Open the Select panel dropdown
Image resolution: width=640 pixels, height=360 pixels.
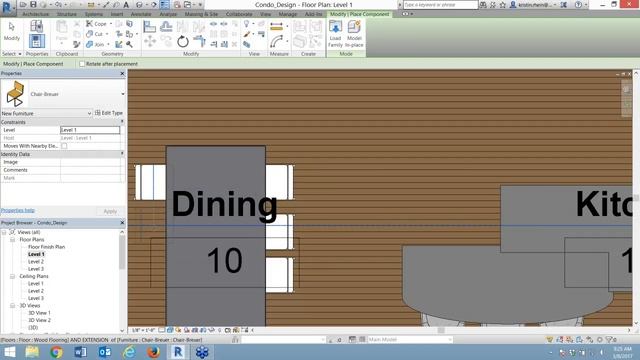pos(11,54)
